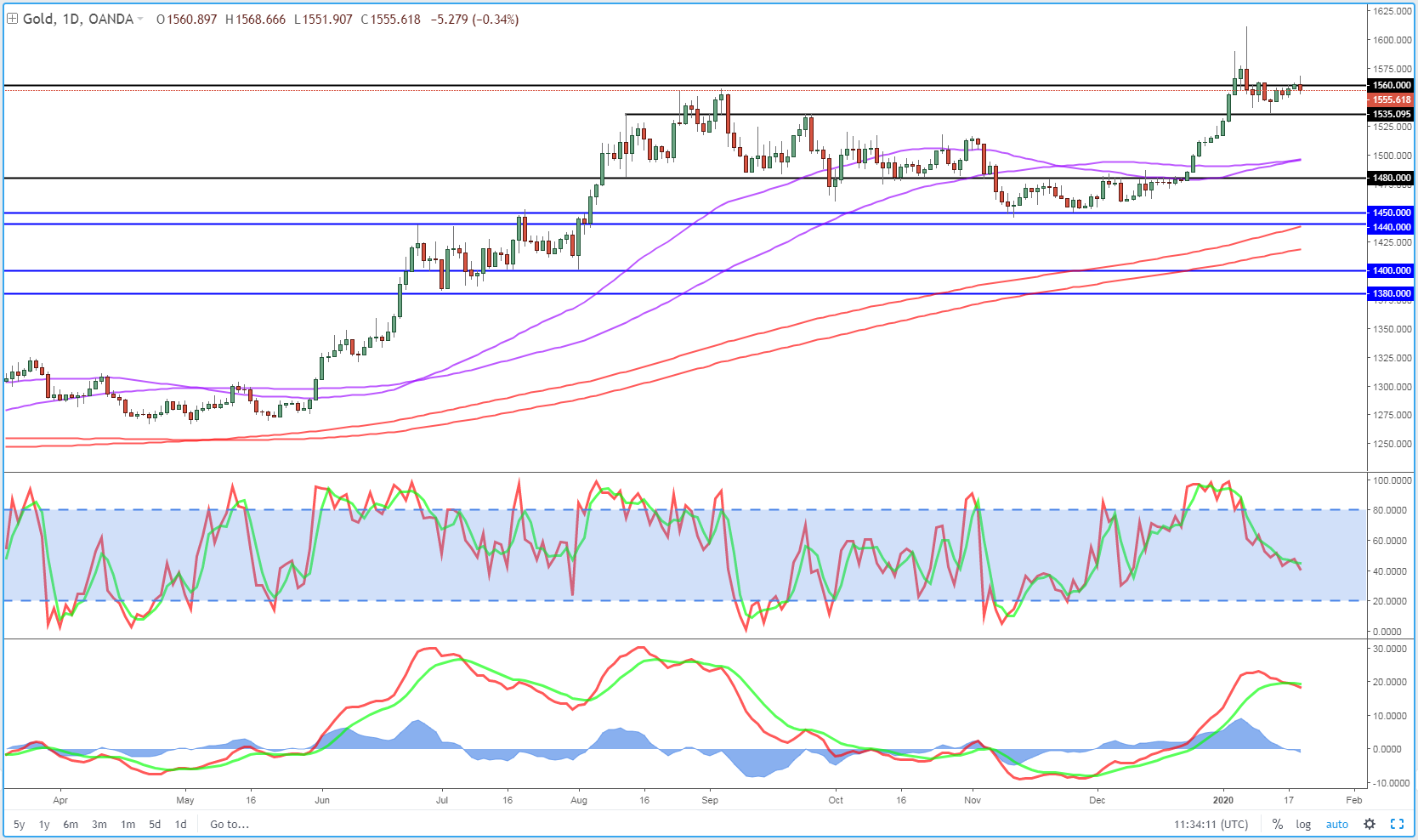
Task: Open the Gold symbol dropdown arrow
Action: click(140, 20)
